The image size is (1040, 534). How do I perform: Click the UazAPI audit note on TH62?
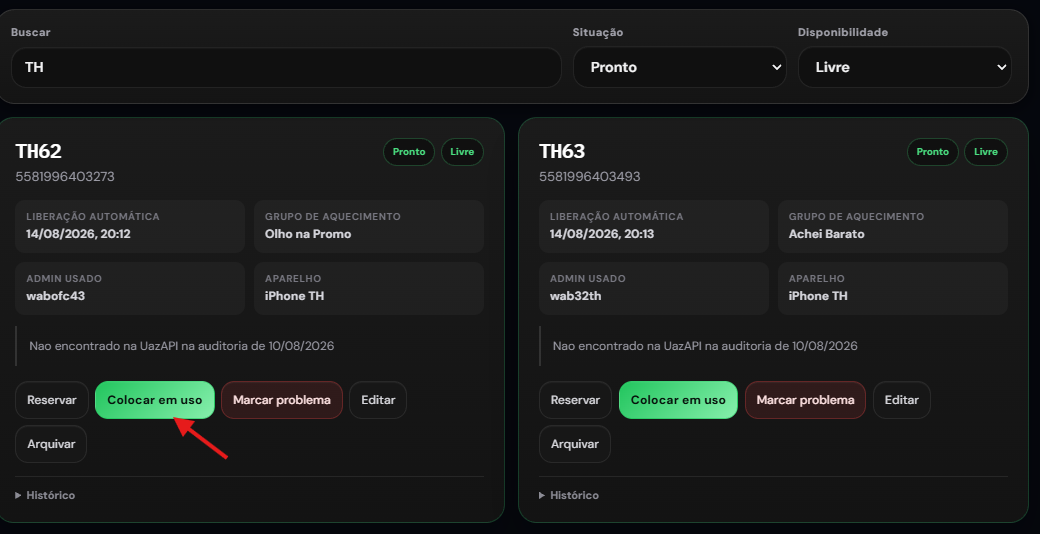point(182,346)
